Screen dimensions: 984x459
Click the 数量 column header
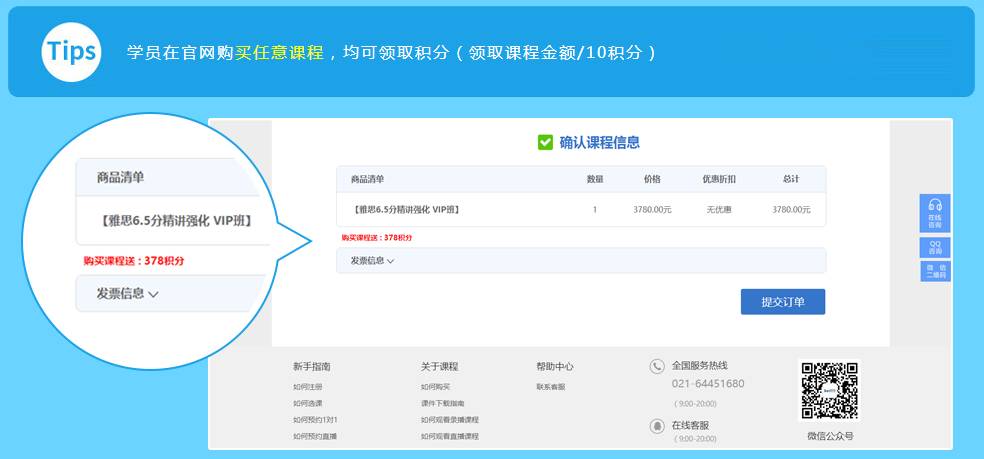pyautogui.click(x=594, y=180)
